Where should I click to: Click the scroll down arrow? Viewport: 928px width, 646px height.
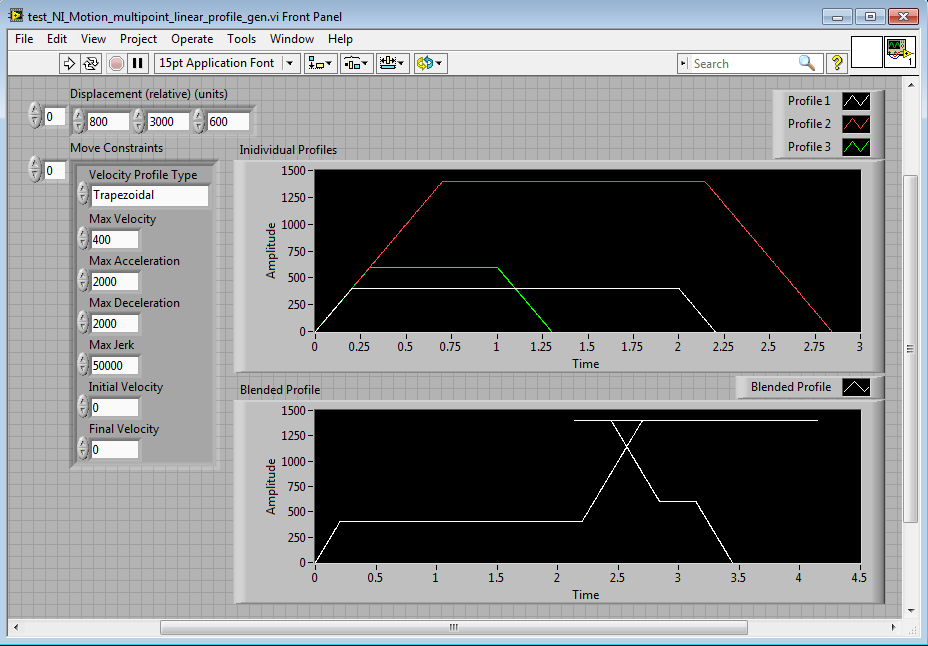(910, 611)
